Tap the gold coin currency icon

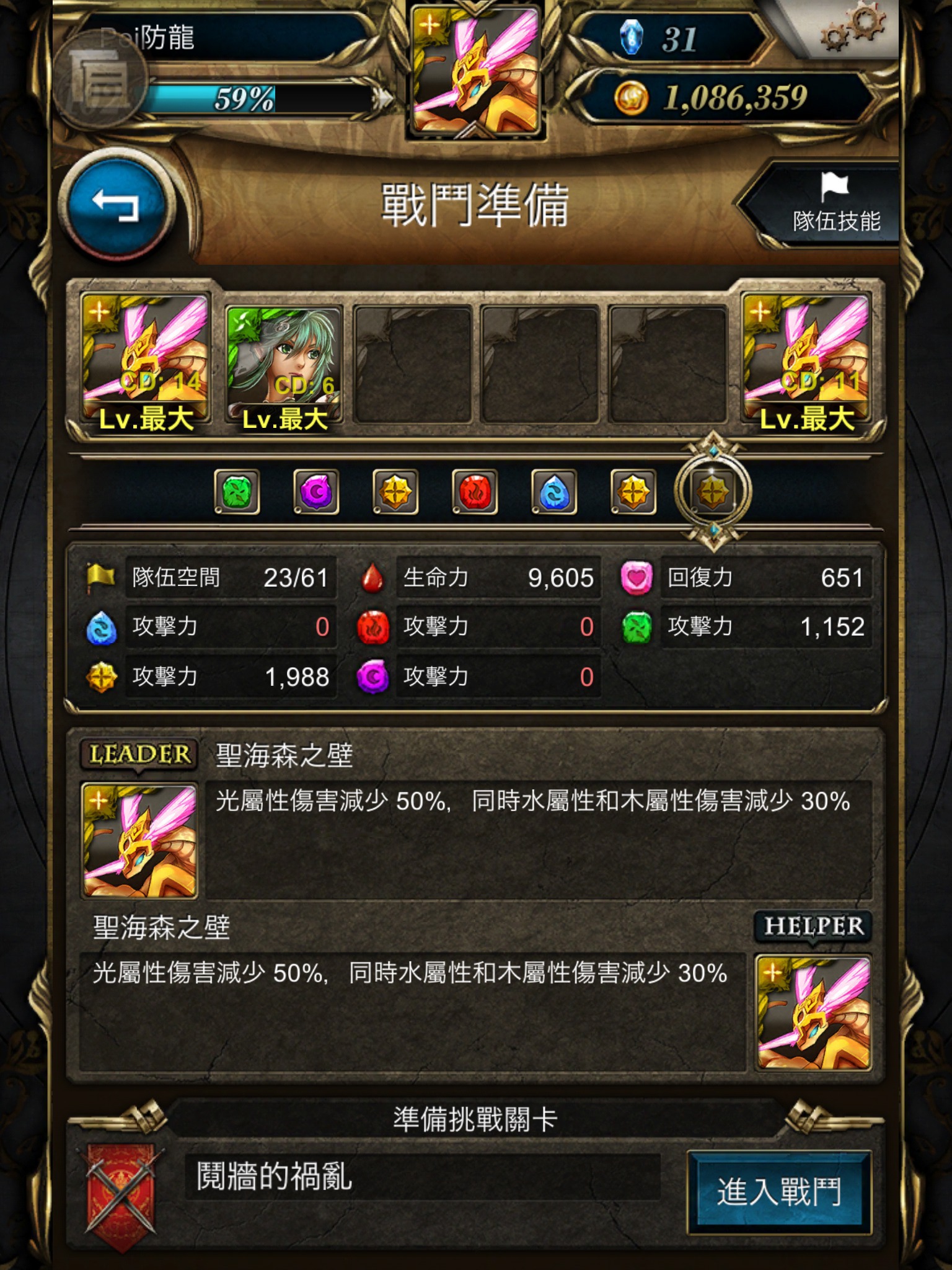(x=631, y=99)
